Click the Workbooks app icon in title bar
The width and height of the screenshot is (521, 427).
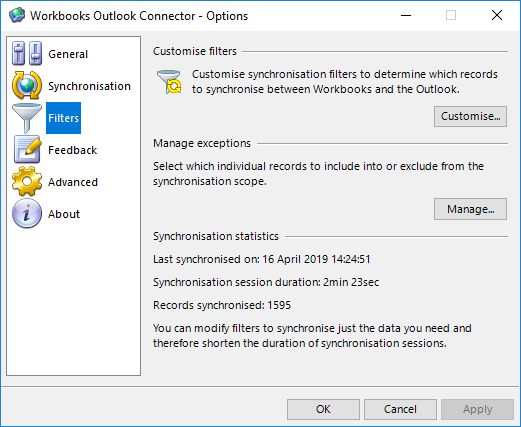[17, 15]
